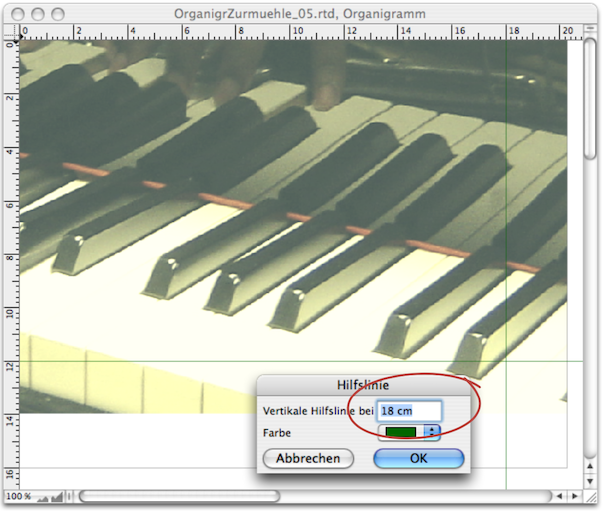Screen dimensions: 603x512
Task: Click the small mountains zoom-out icon
Action: pyautogui.click(x=44, y=496)
